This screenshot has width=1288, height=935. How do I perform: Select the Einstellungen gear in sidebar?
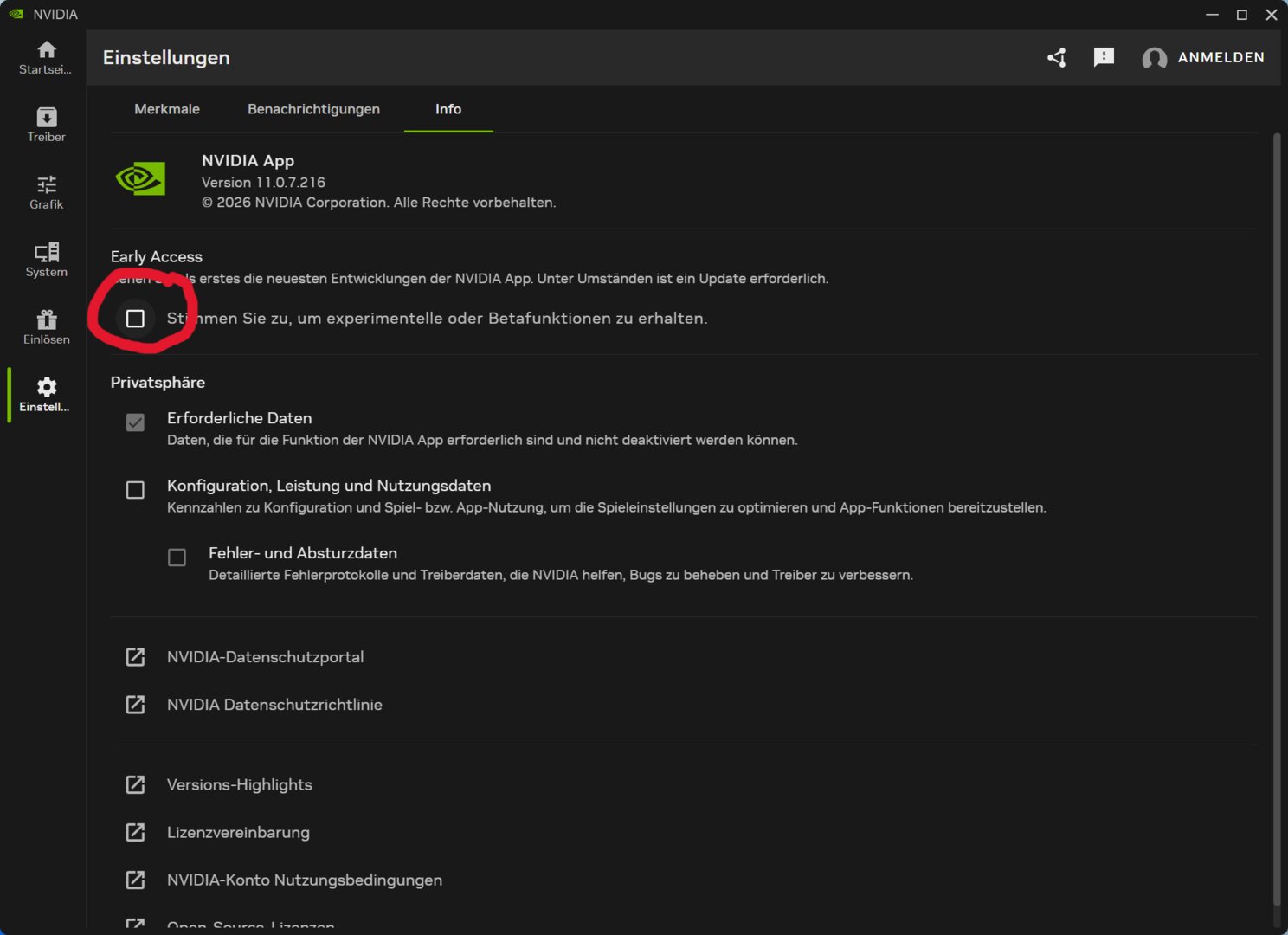point(45,394)
